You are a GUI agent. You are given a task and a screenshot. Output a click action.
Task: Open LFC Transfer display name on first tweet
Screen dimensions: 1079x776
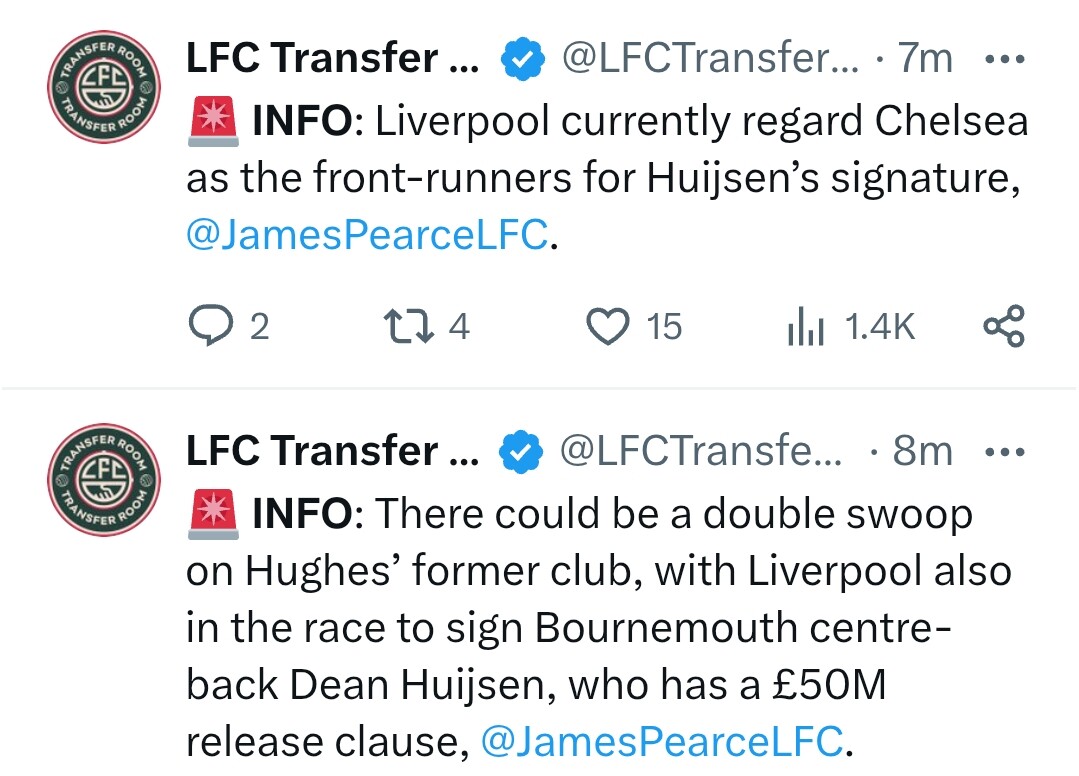[333, 57]
